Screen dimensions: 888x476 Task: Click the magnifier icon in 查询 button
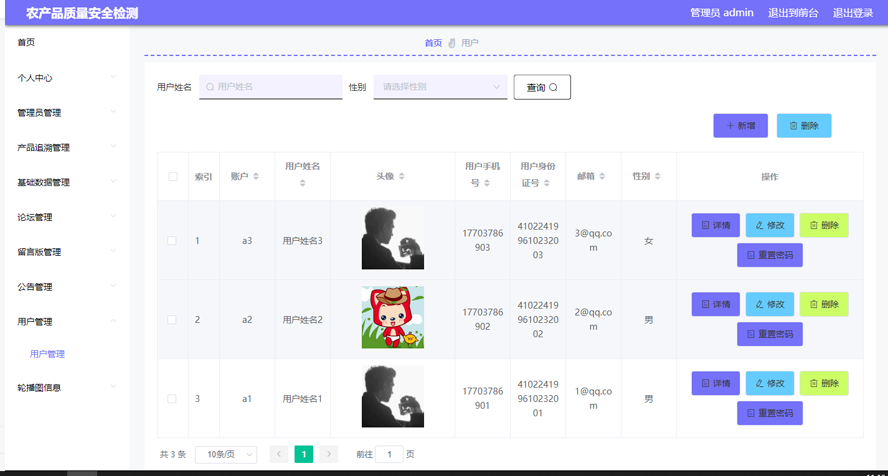point(553,87)
